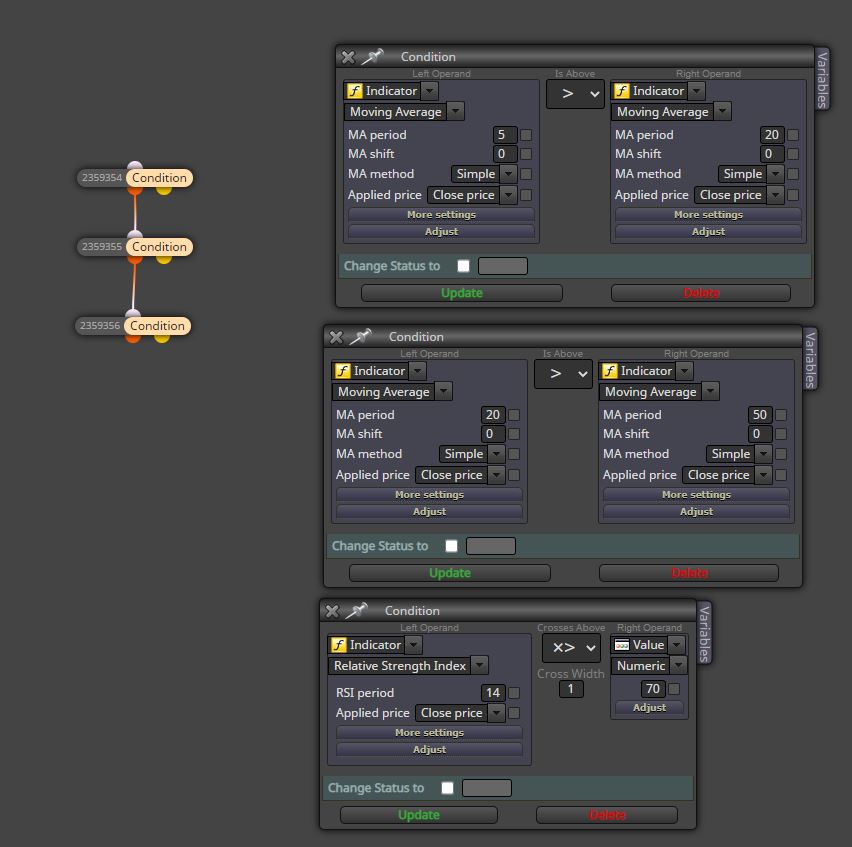The width and height of the screenshot is (852, 847).
Task: Select Condition node 2359355
Action: 159,247
